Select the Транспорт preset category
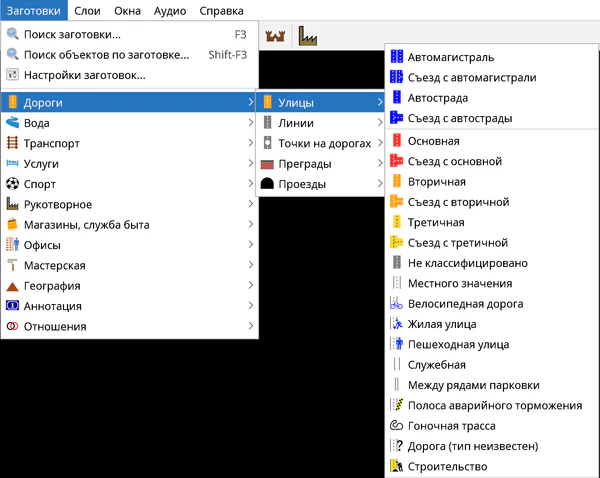This screenshot has width=600, height=478. (51, 143)
